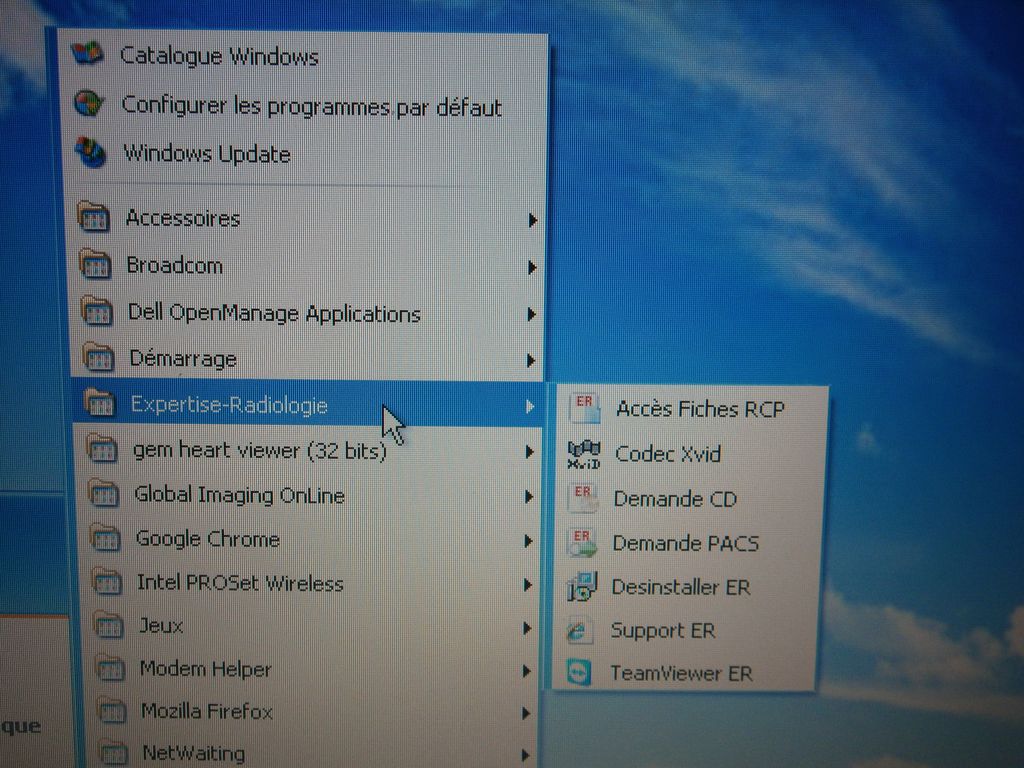Viewport: 1024px width, 768px height.
Task: Expand the NetWaiting submenu arrow
Action: tap(526, 756)
